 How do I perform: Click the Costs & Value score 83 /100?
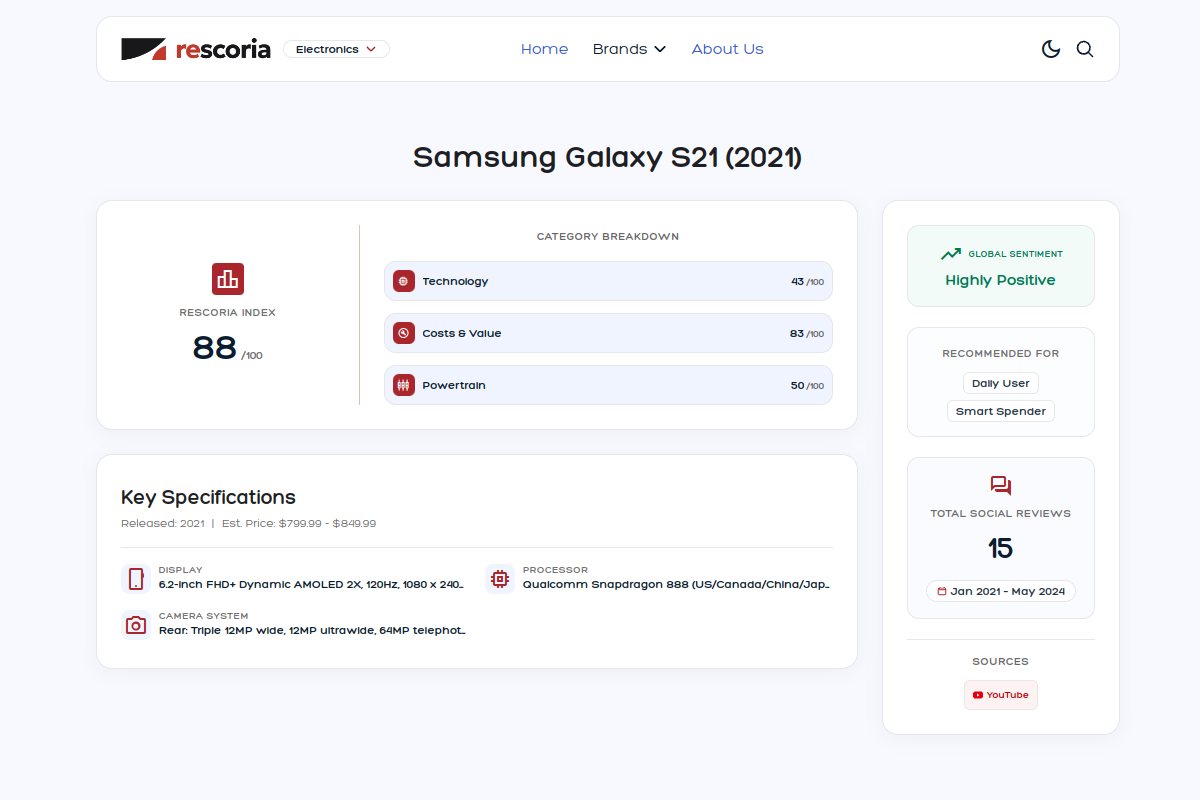pyautogui.click(x=807, y=334)
